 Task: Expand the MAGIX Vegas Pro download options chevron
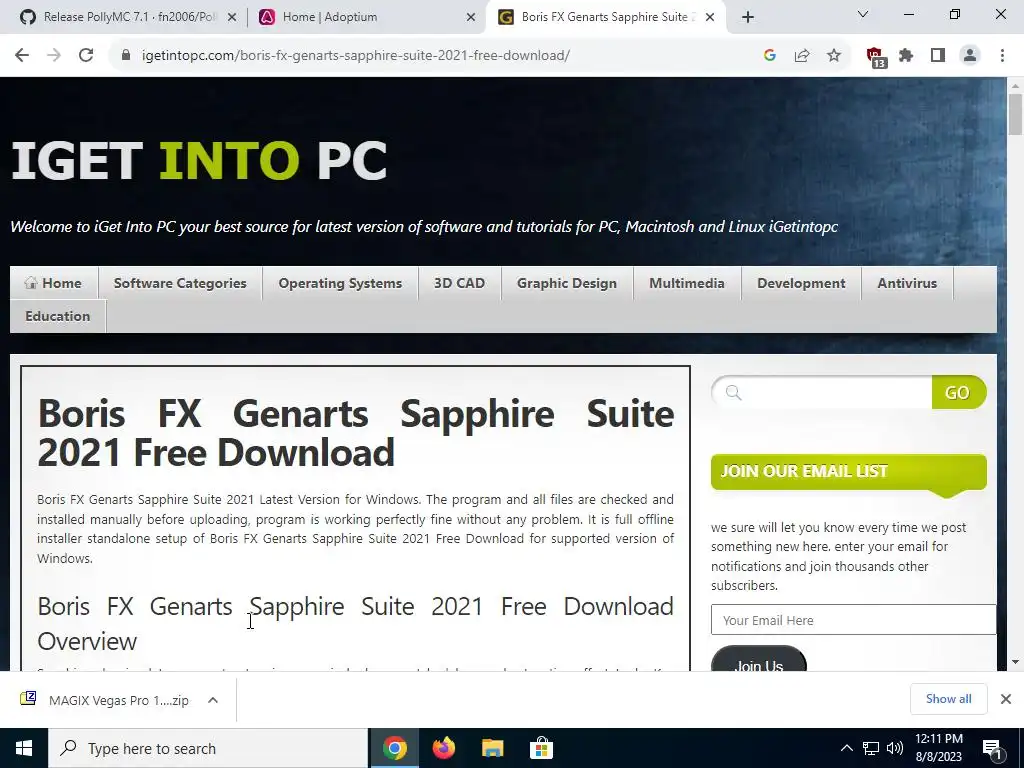point(213,700)
